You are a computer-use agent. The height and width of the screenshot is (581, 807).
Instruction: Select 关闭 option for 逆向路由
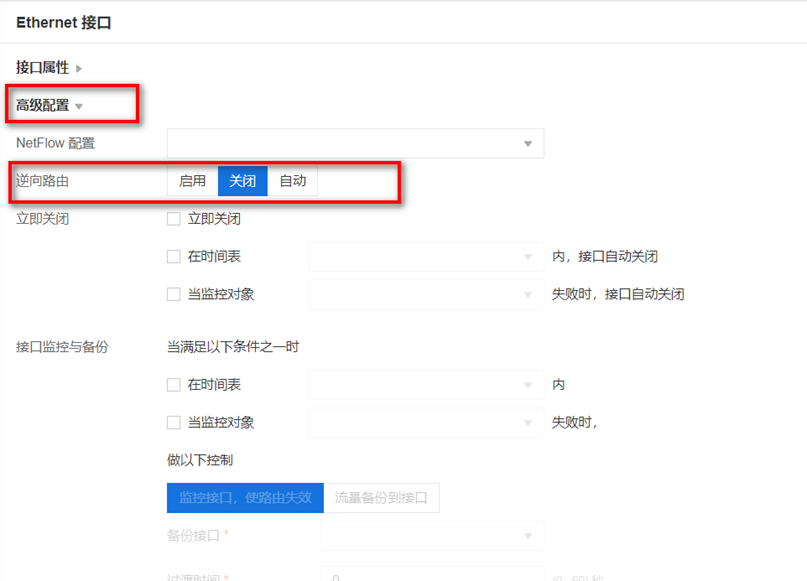(242, 181)
